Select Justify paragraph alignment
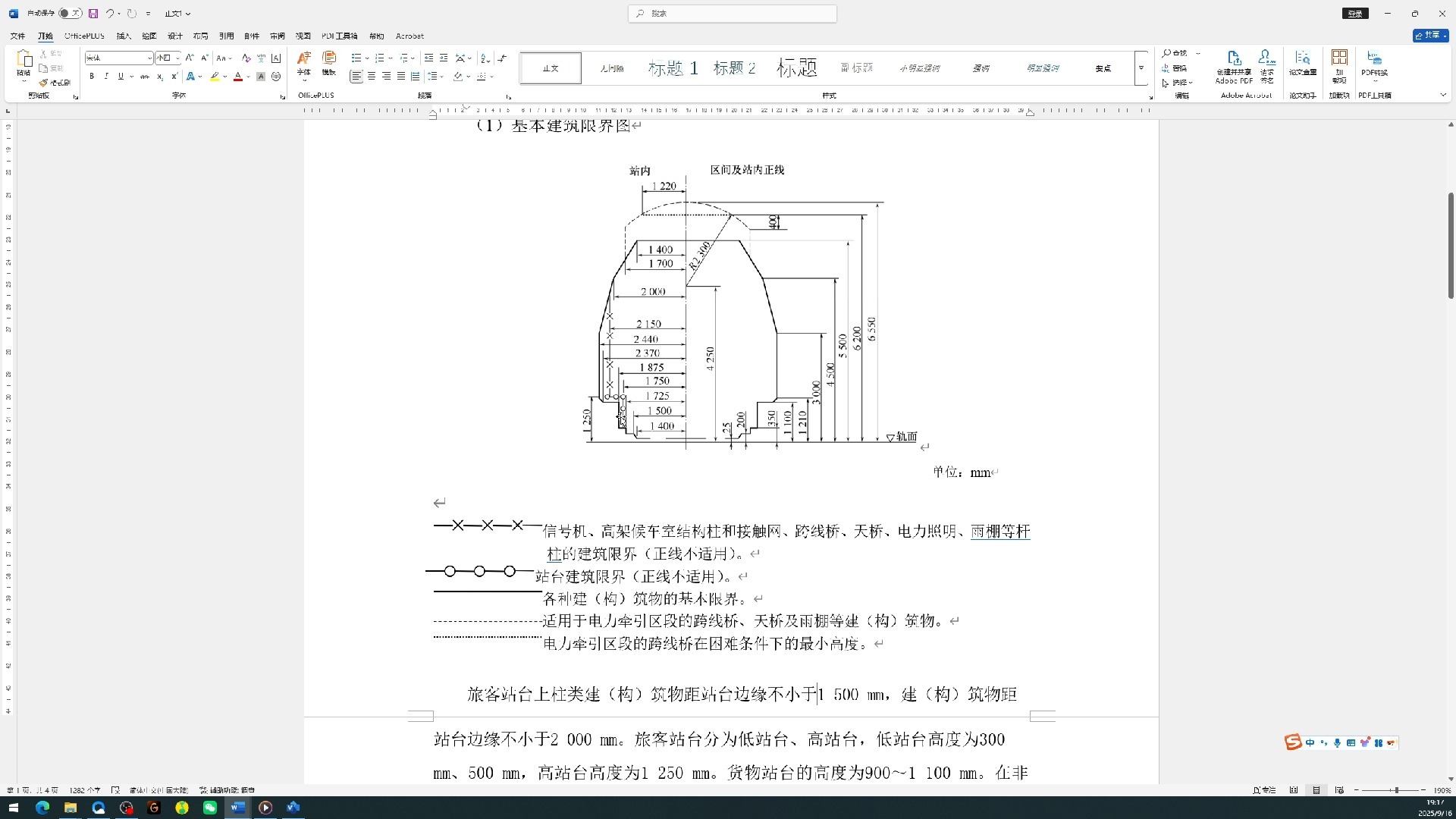Image resolution: width=1456 pixels, height=819 pixels. [400, 77]
